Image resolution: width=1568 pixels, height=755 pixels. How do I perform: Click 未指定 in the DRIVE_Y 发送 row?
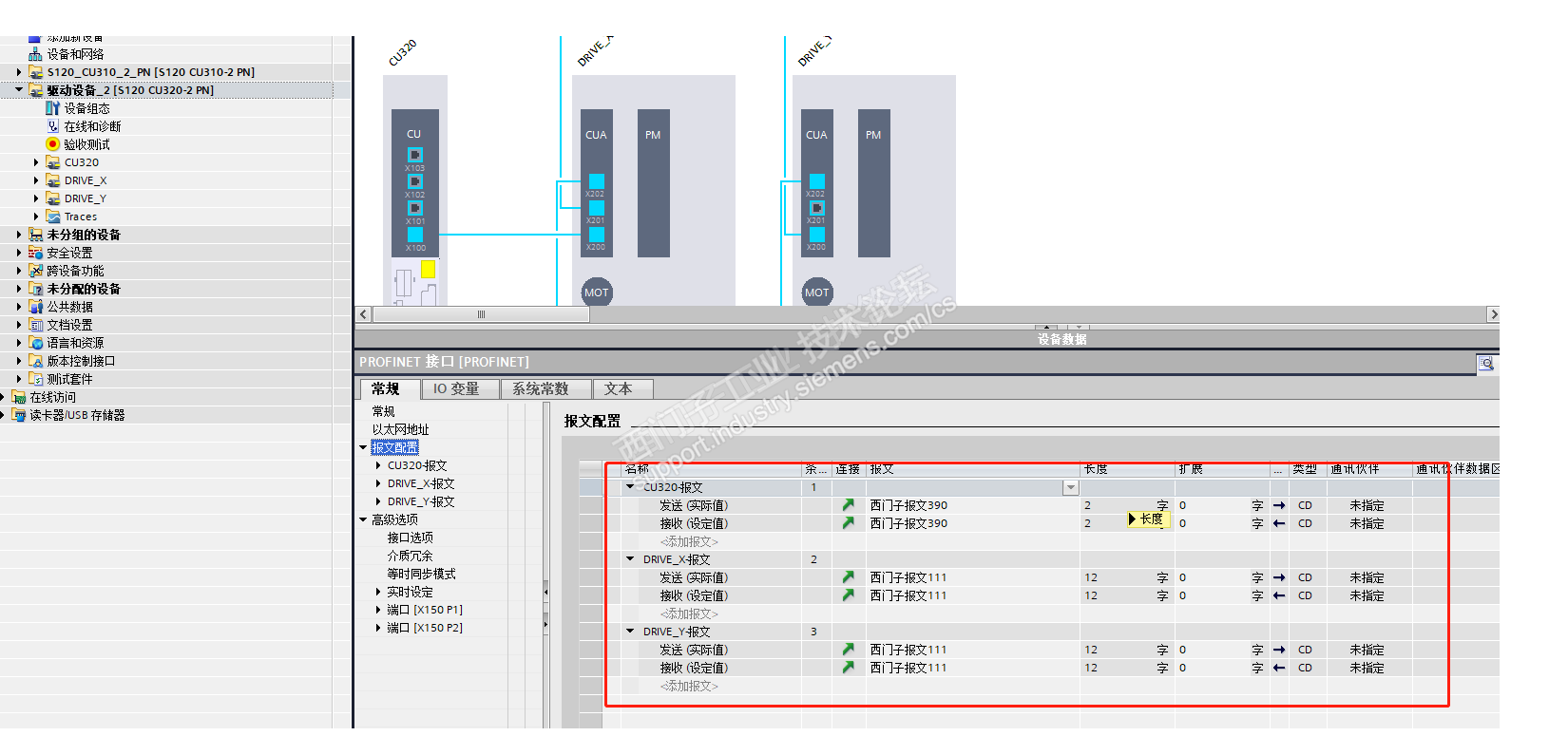point(1367,650)
